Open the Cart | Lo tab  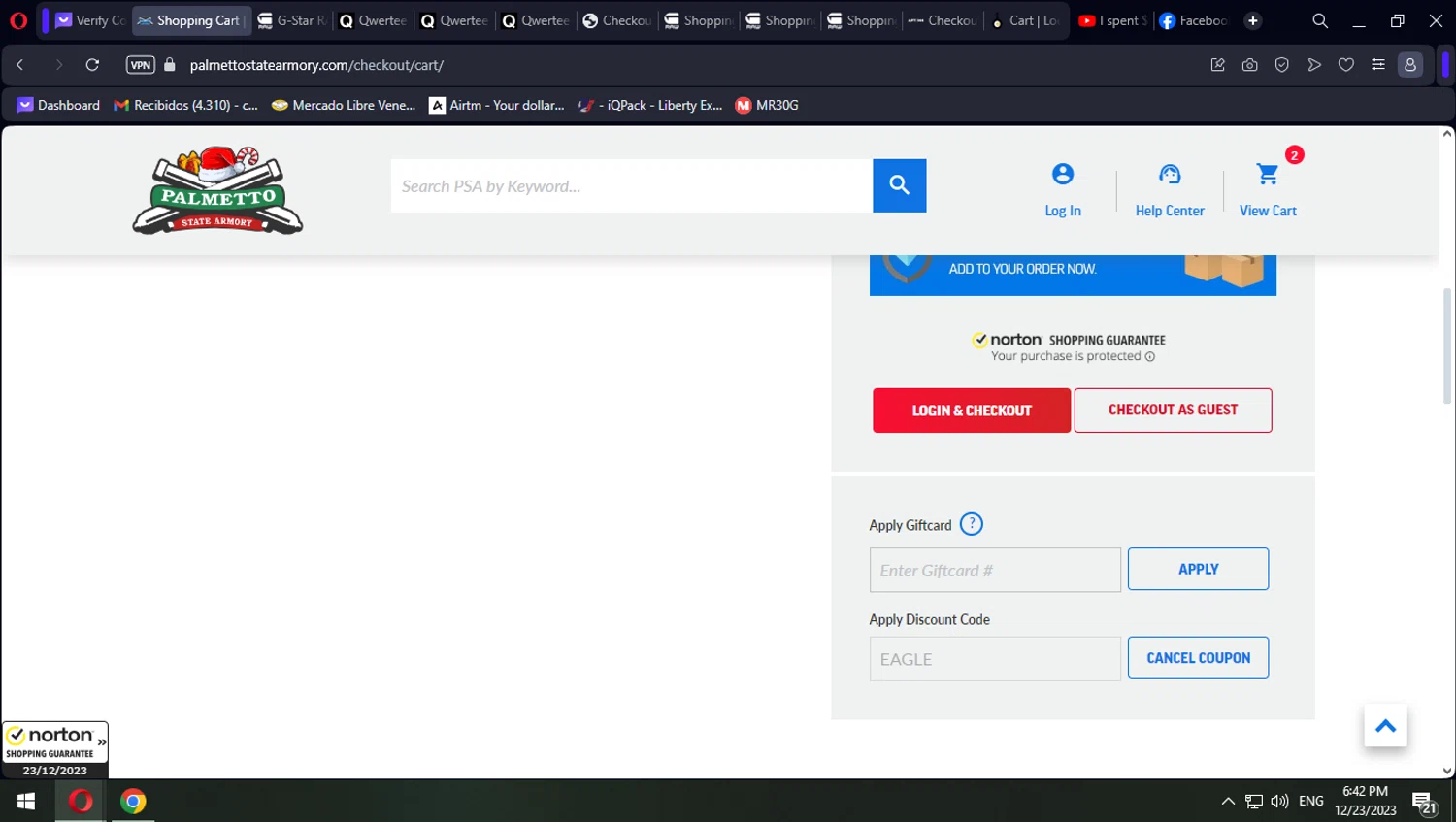(1025, 20)
